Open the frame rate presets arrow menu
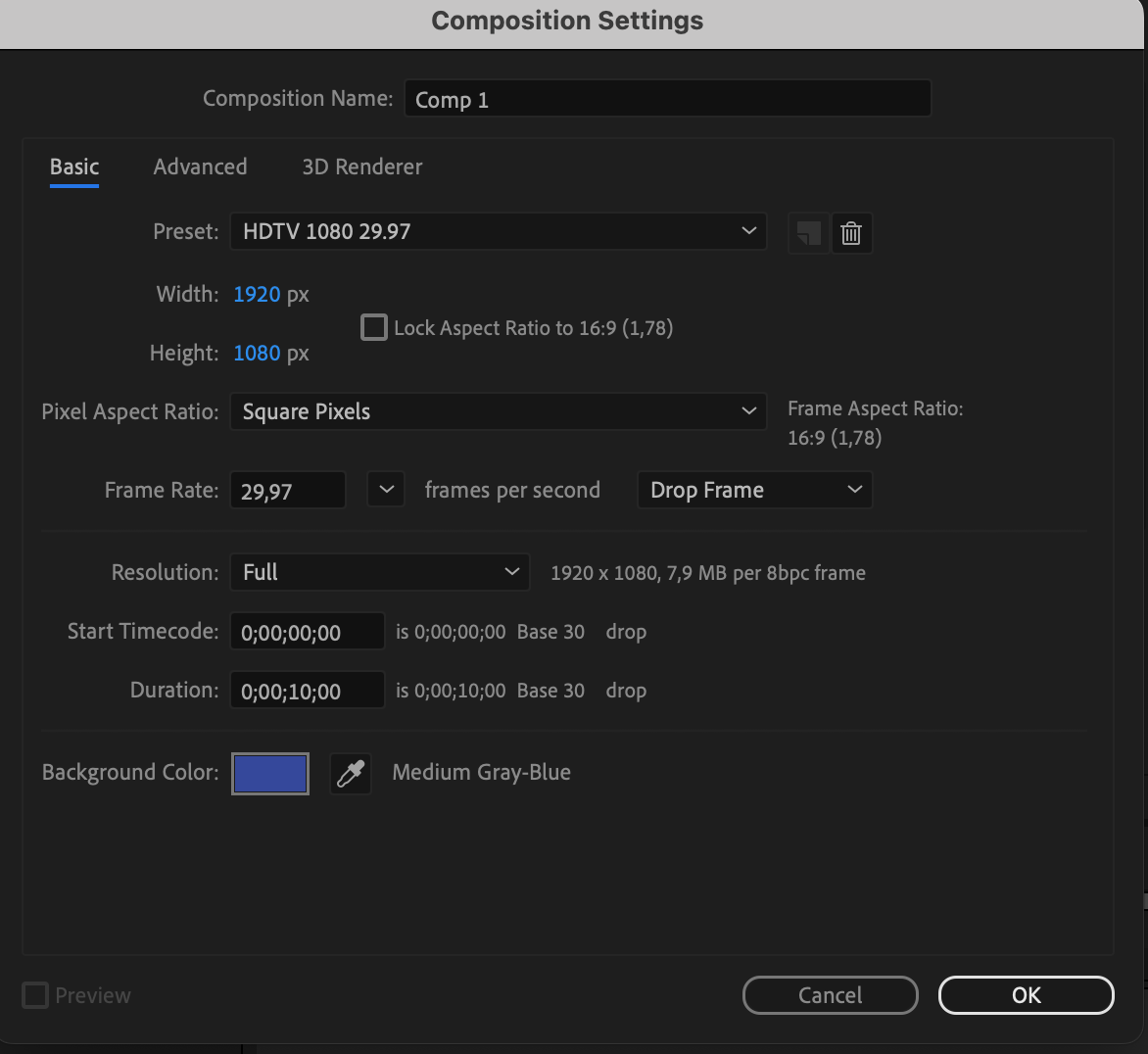The height and width of the screenshot is (1054, 1148). pyautogui.click(x=386, y=490)
